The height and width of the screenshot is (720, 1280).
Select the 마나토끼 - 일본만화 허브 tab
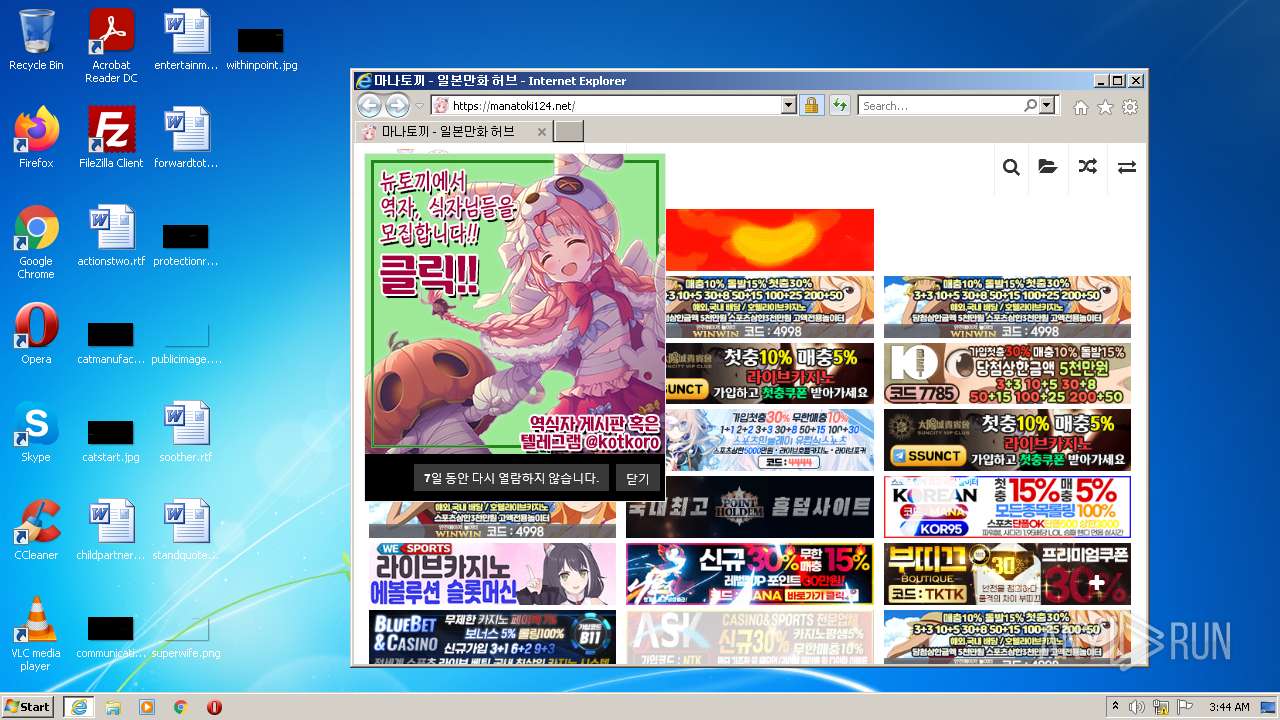click(x=446, y=131)
